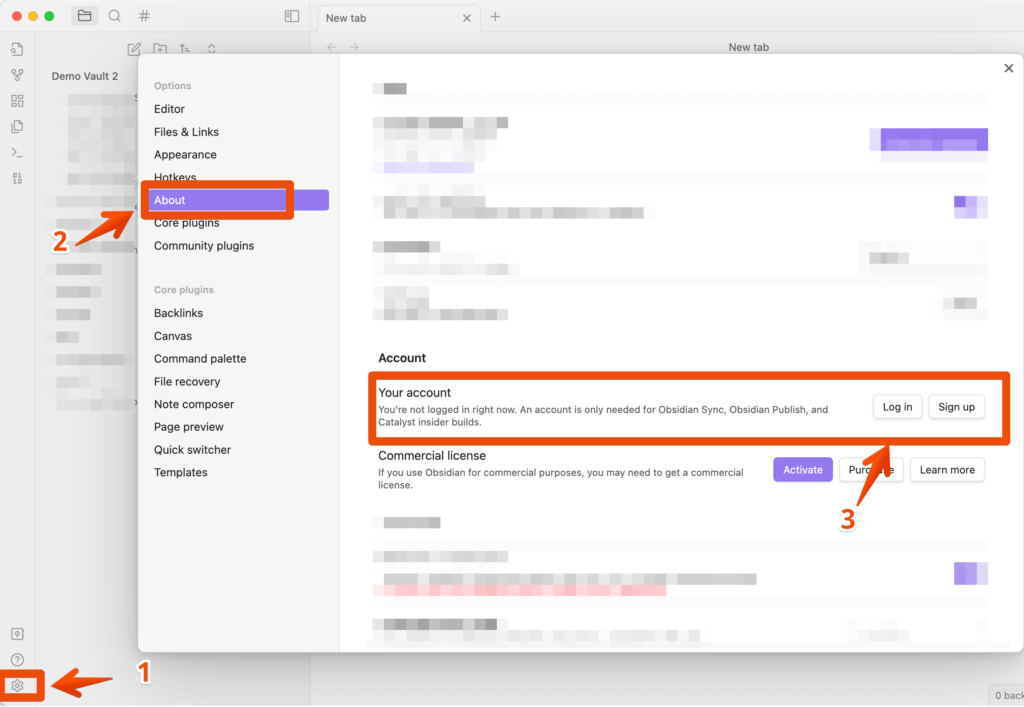This screenshot has width=1024, height=707.
Task: Create a new note with the pencil icon
Action: (134, 49)
